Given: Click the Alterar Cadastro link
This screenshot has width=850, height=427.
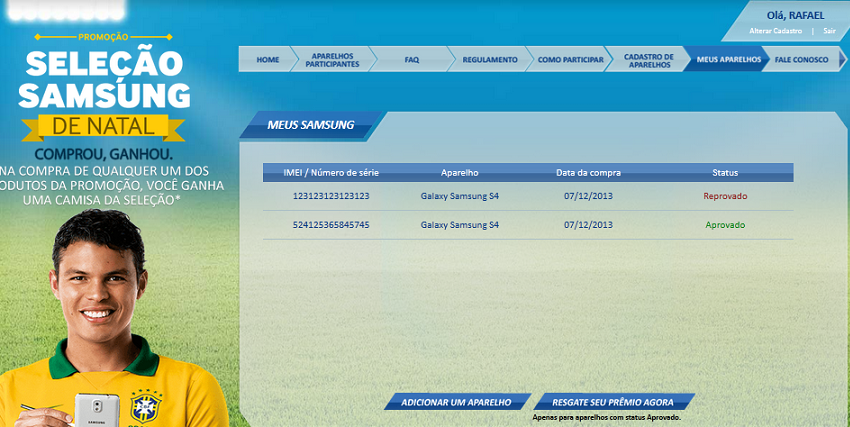Looking at the screenshot, I should coord(775,31).
